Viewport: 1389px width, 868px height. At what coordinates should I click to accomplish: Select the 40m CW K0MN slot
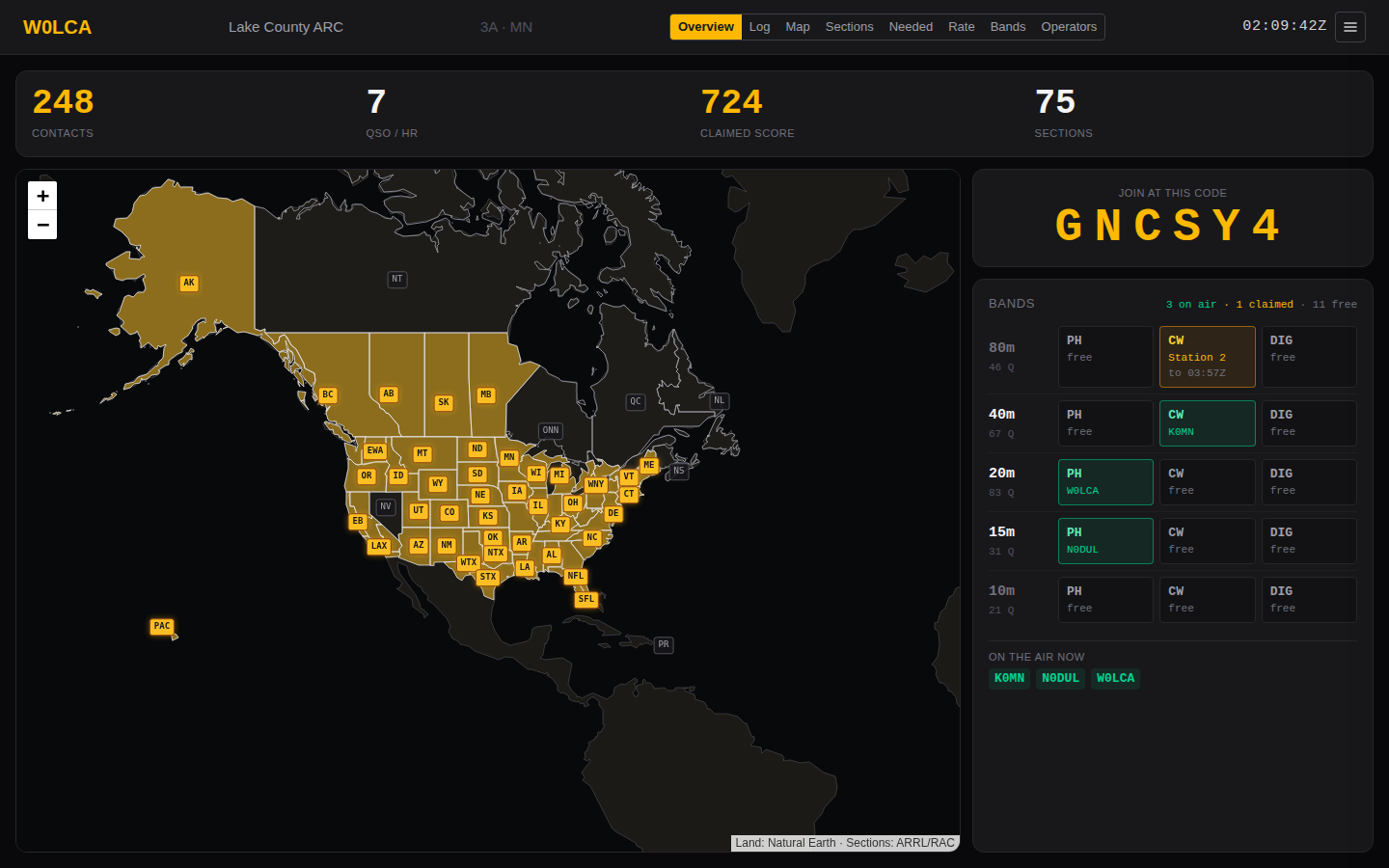[x=1208, y=423]
